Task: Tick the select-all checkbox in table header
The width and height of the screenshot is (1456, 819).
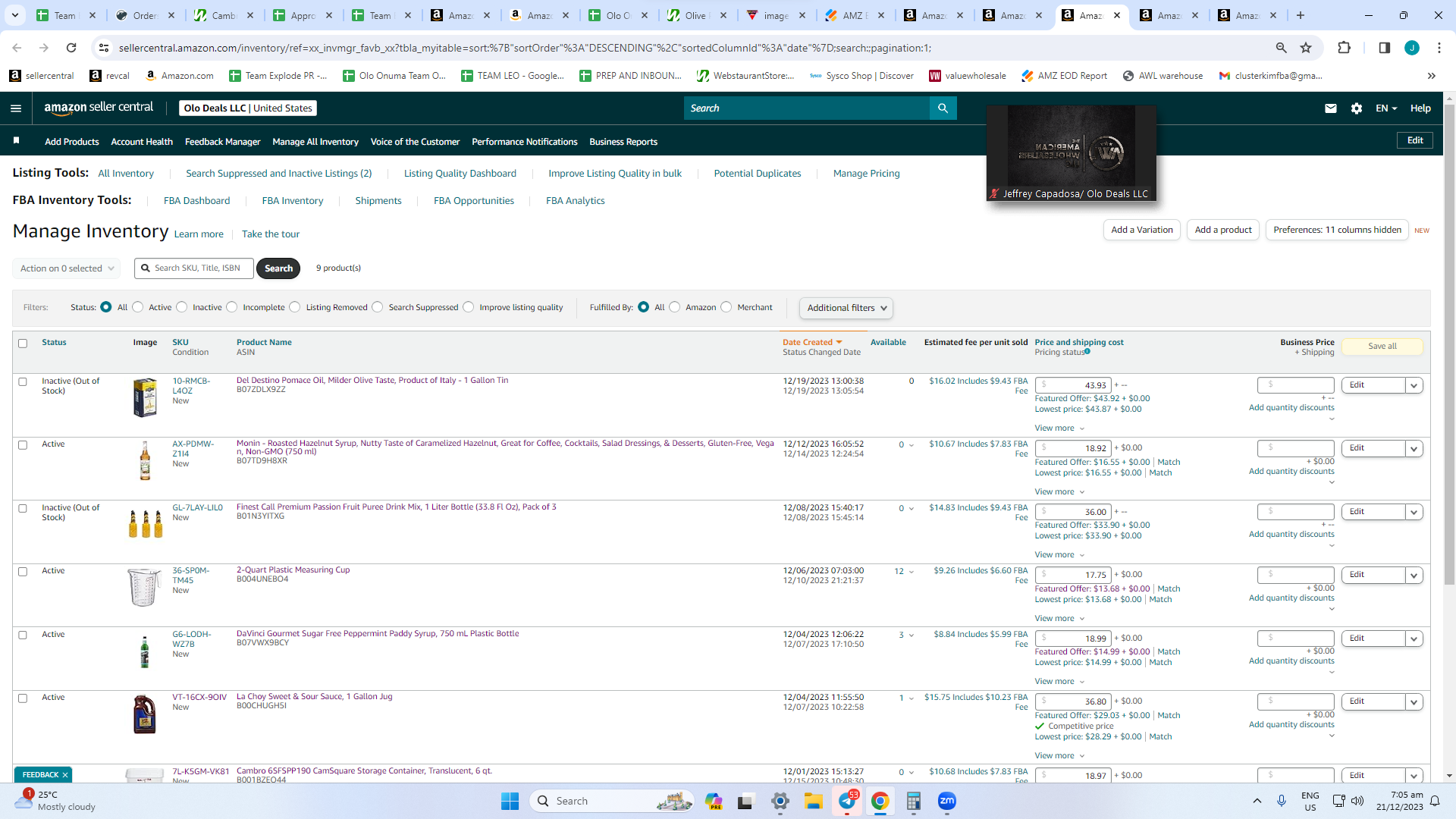Action: click(23, 344)
